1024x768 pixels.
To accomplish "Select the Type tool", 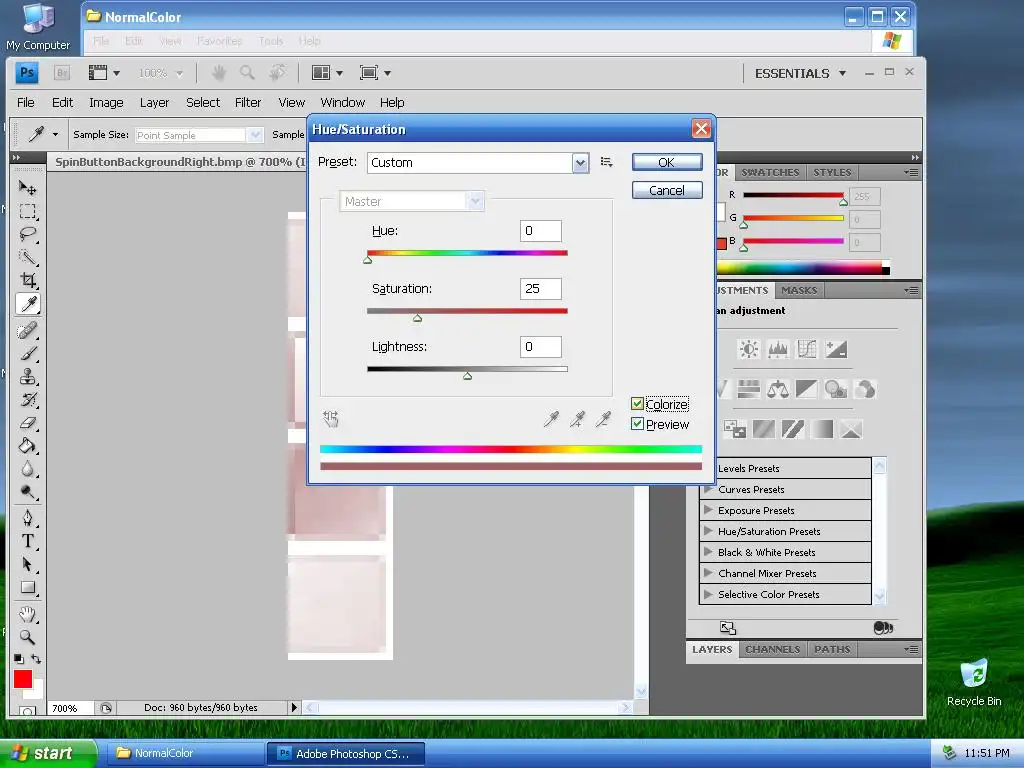I will click(x=27, y=541).
